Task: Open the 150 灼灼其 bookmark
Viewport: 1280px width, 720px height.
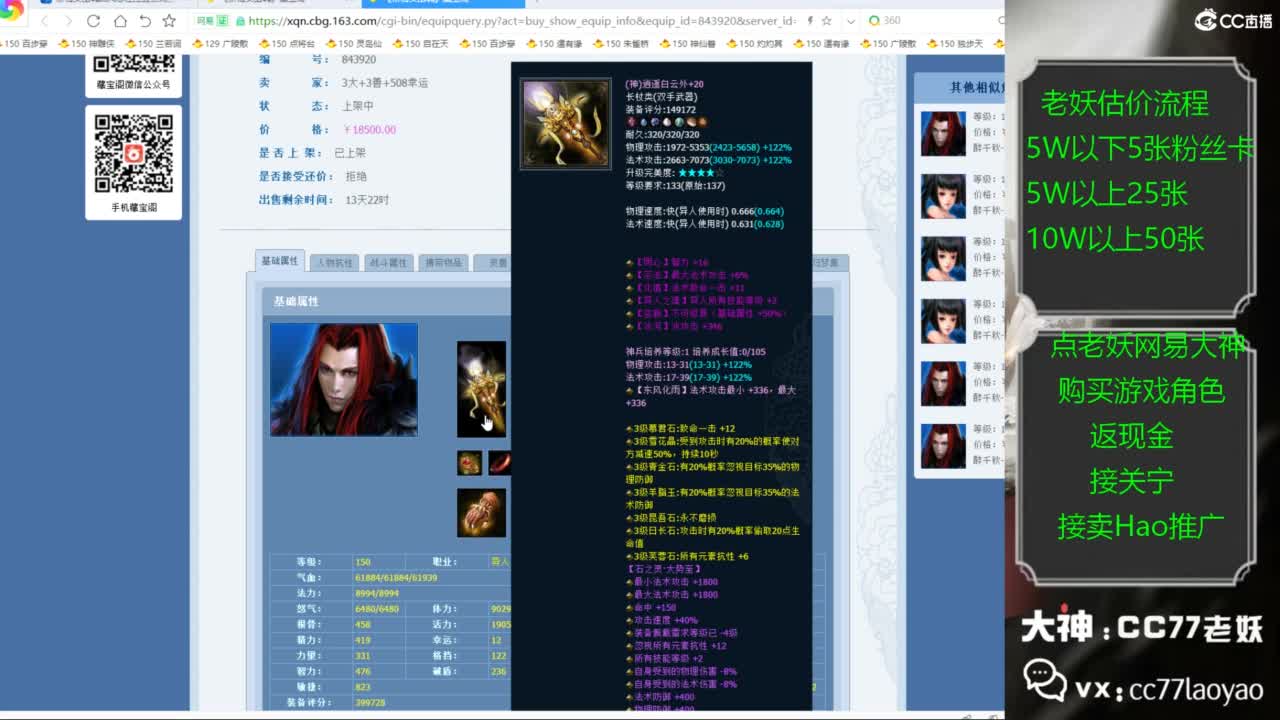Action: pos(755,44)
